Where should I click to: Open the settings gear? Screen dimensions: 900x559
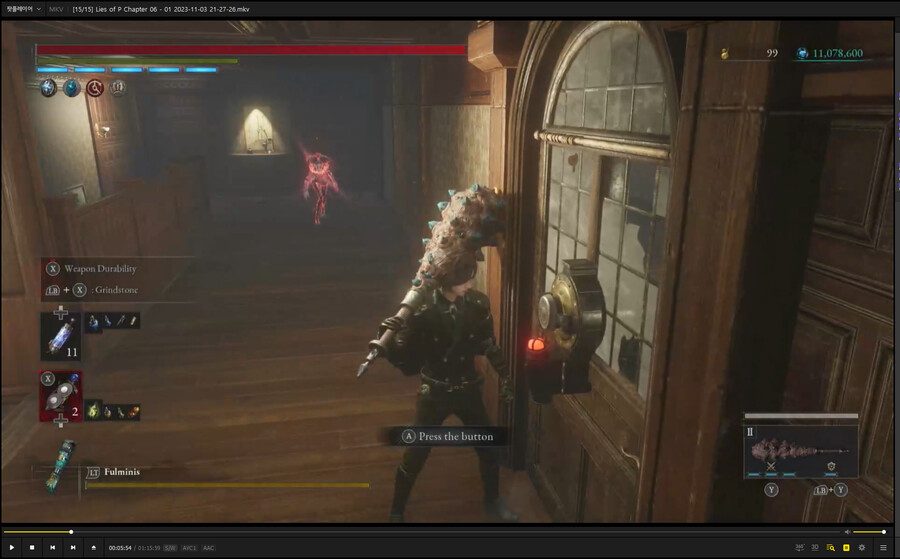862,548
